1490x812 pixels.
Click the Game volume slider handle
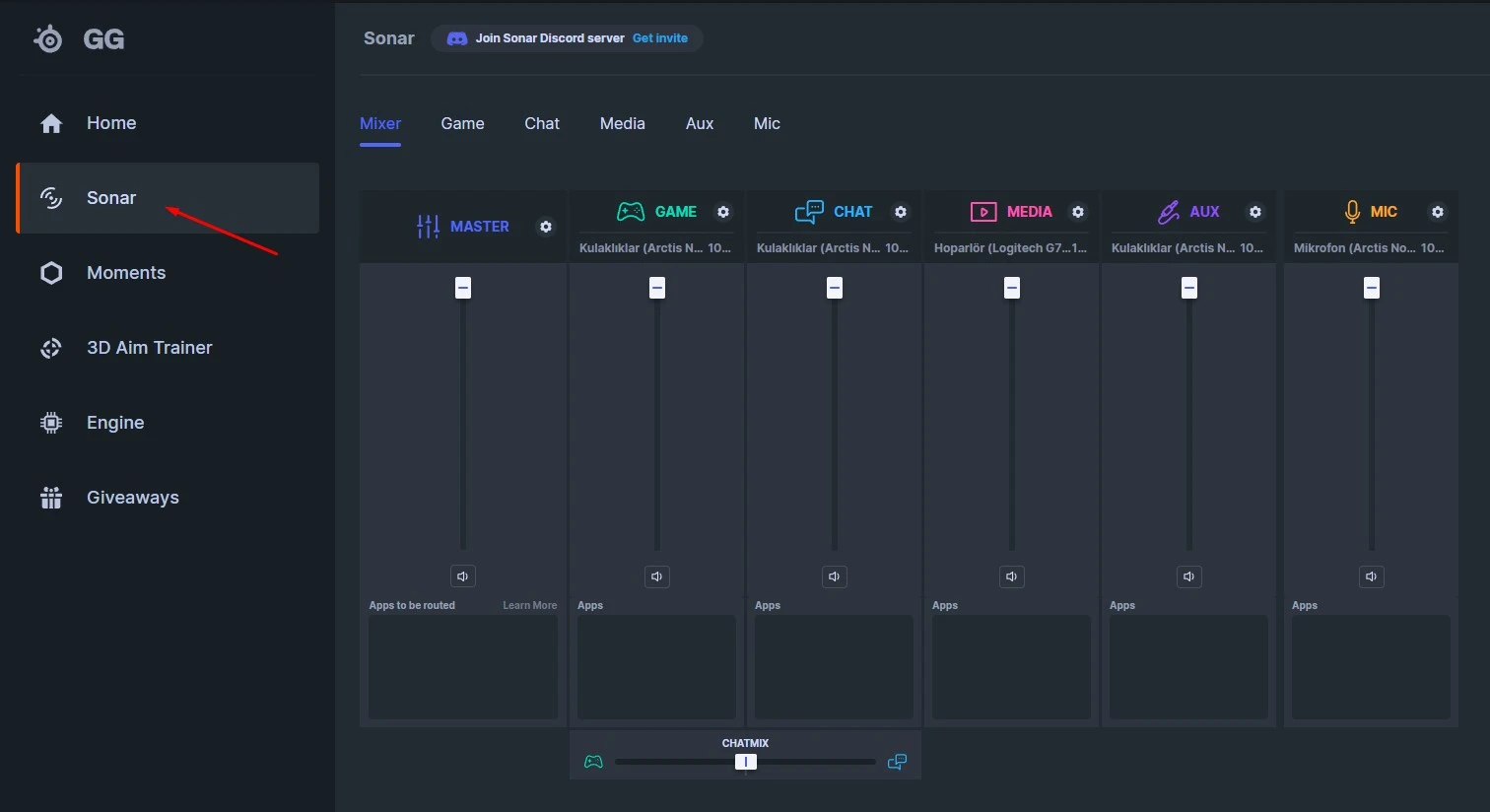pyautogui.click(x=657, y=288)
